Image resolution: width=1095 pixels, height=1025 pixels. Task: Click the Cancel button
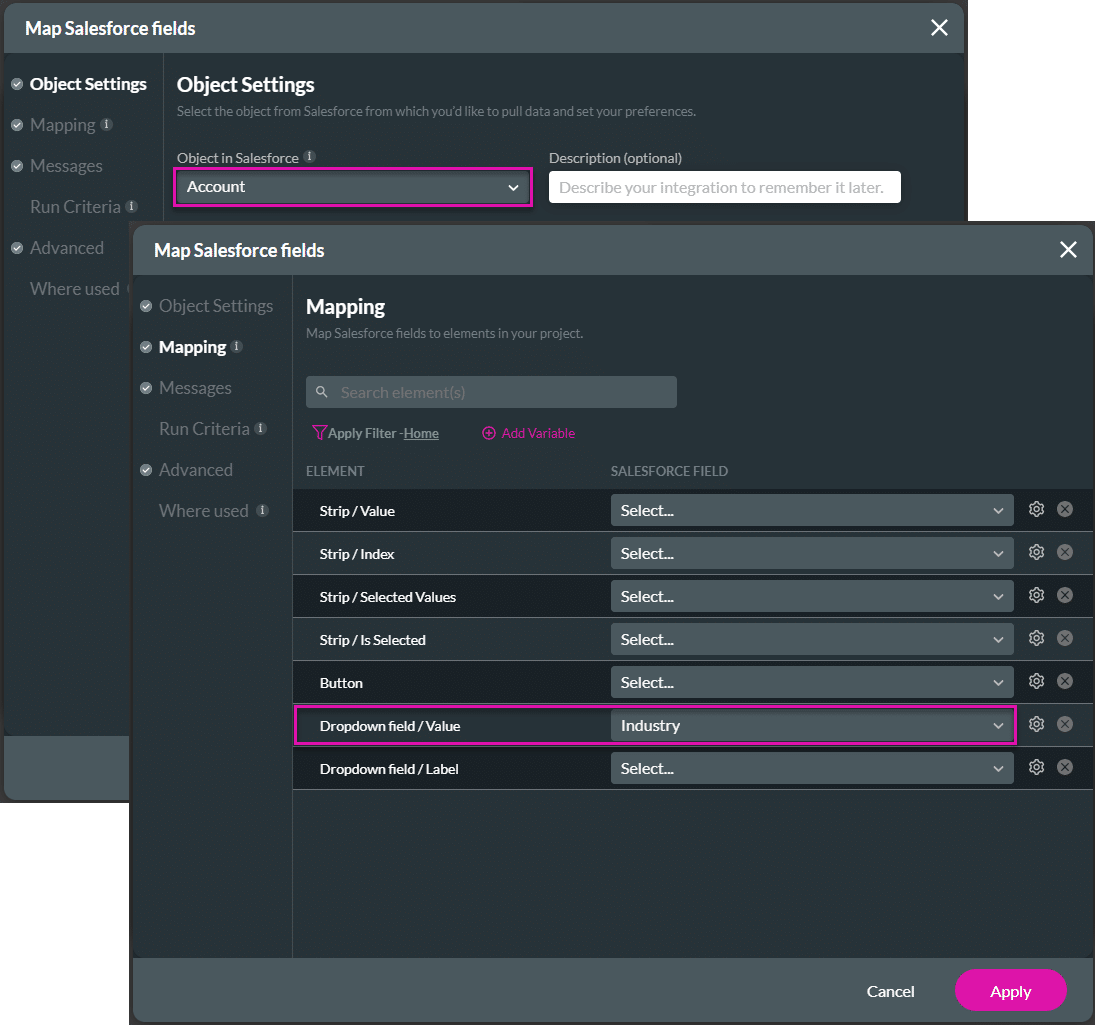click(890, 991)
